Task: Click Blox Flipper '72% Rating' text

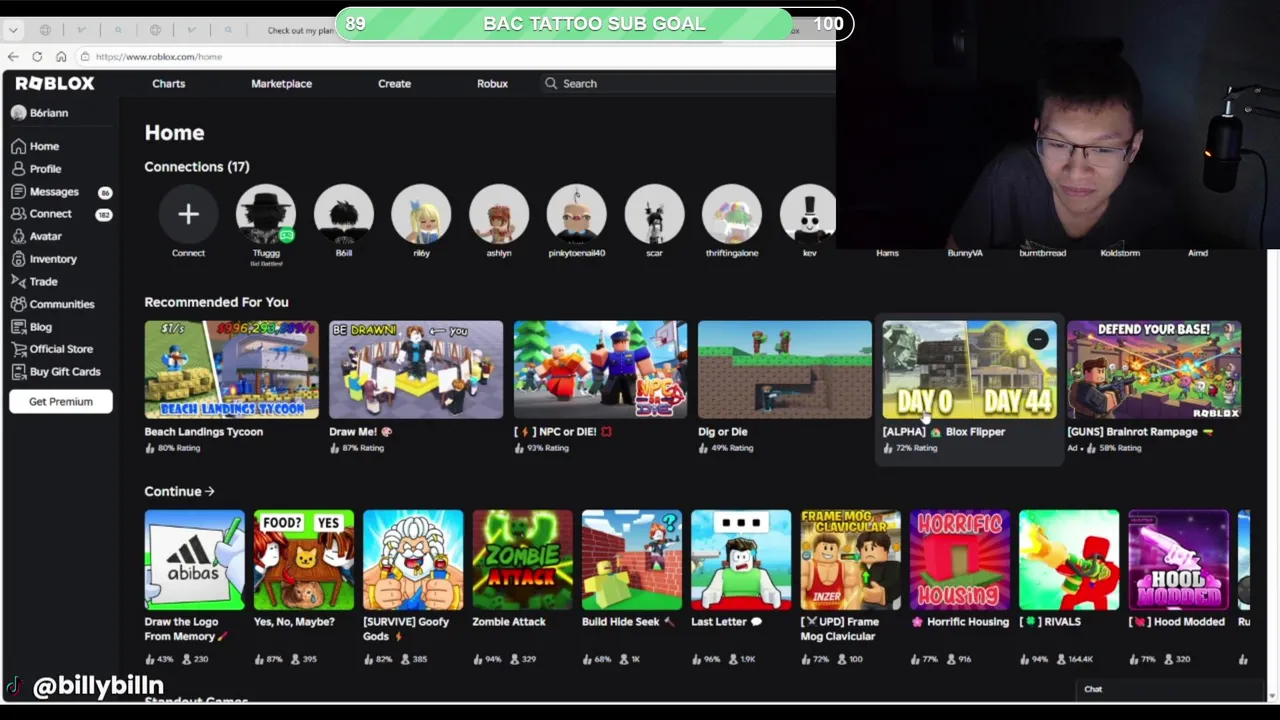Action: (x=917, y=448)
